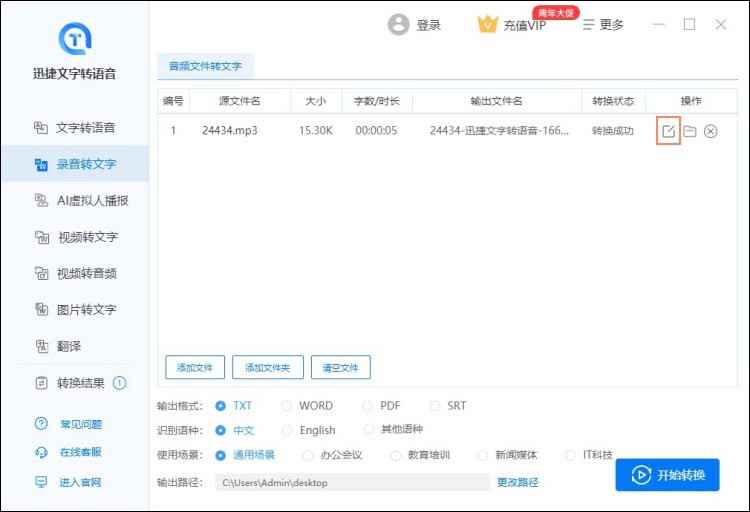Click the 15.30K size cell

[x=316, y=131]
